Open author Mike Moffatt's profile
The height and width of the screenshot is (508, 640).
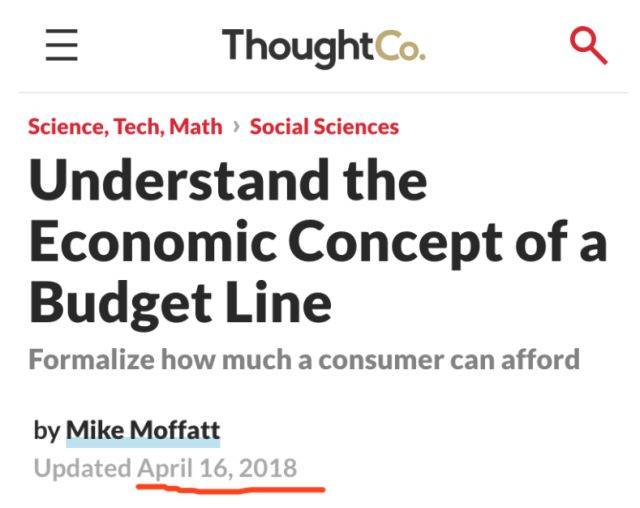pos(143,430)
